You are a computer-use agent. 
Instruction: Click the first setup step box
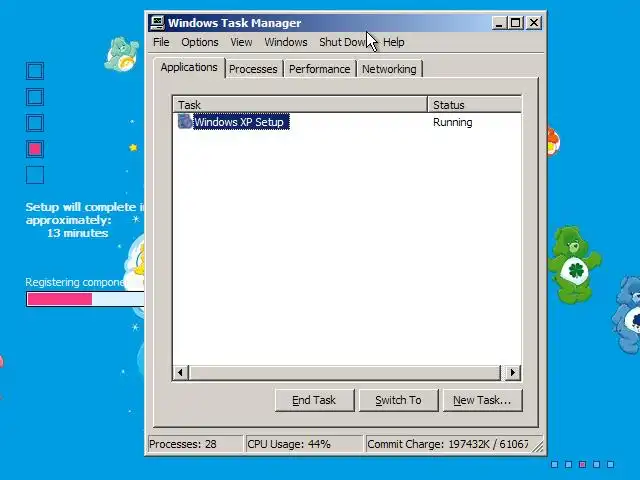coord(35,71)
